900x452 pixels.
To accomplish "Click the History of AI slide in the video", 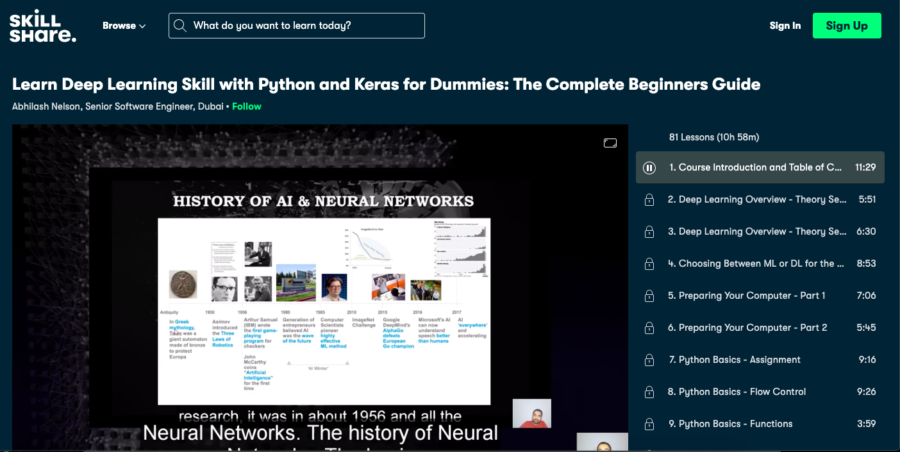I will click(324, 311).
